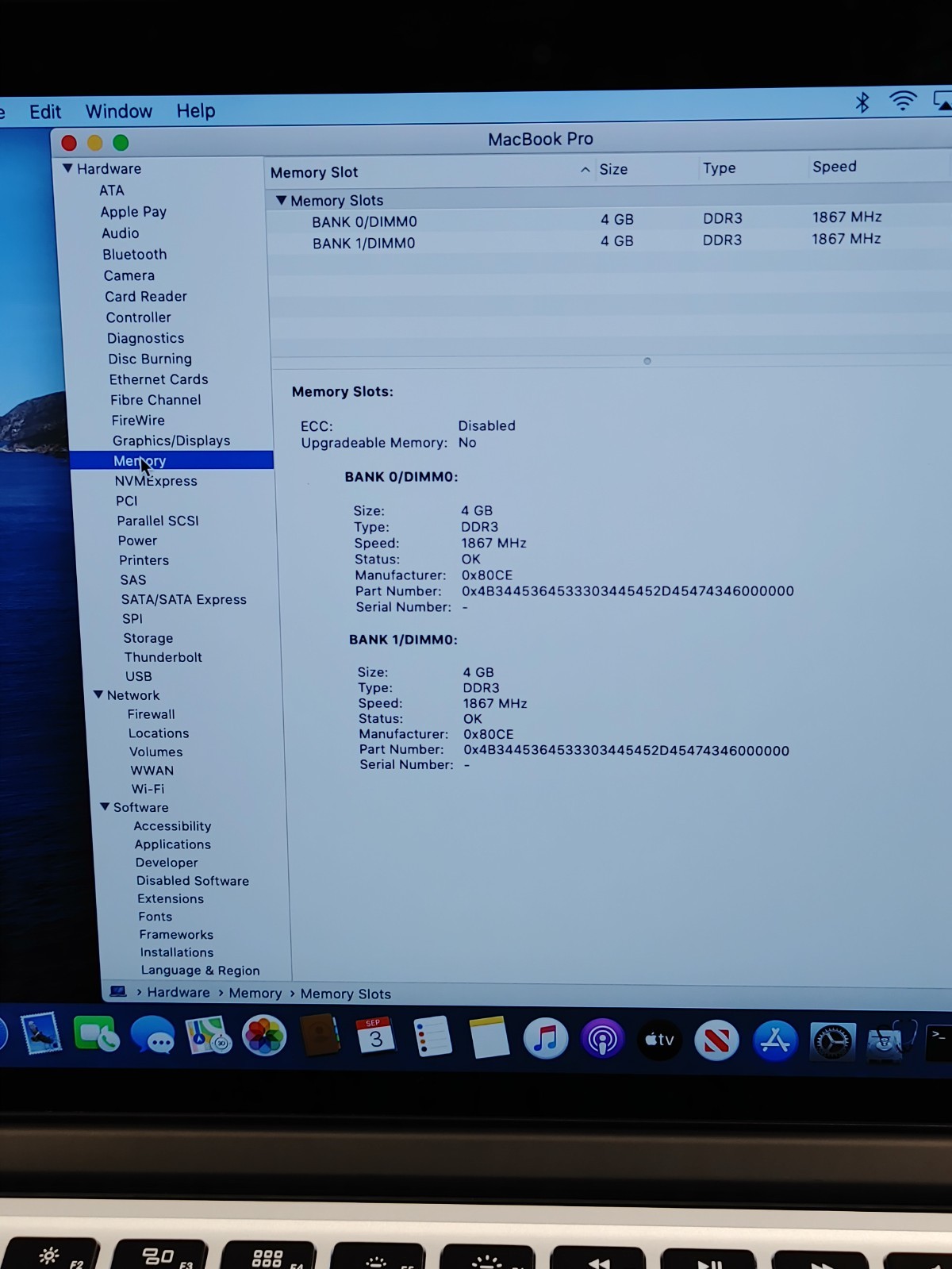Open Maps in the Dock
This screenshot has width=952, height=1269.
click(x=208, y=1036)
